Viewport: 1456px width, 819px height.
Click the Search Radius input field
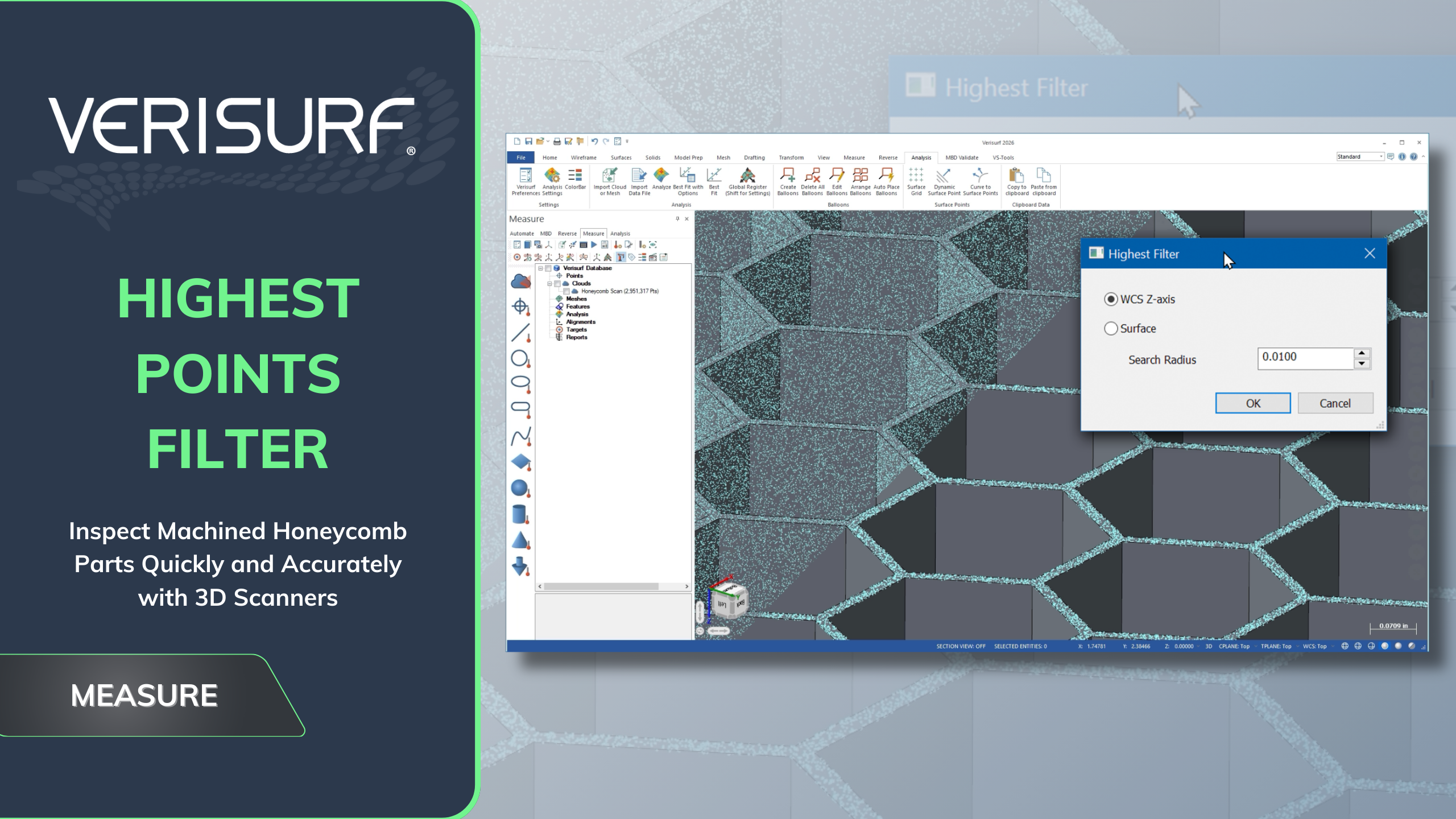tap(1305, 358)
